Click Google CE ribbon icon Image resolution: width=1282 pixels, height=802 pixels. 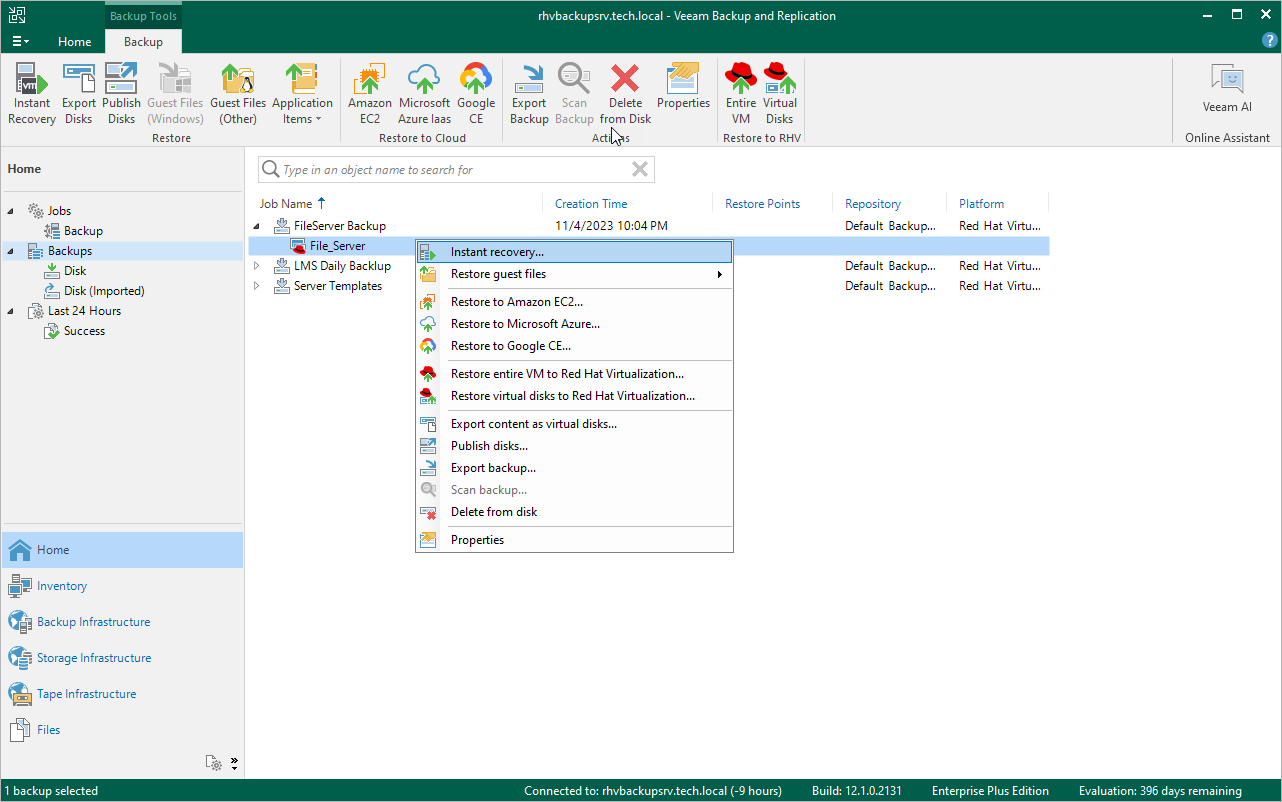pyautogui.click(x=476, y=94)
